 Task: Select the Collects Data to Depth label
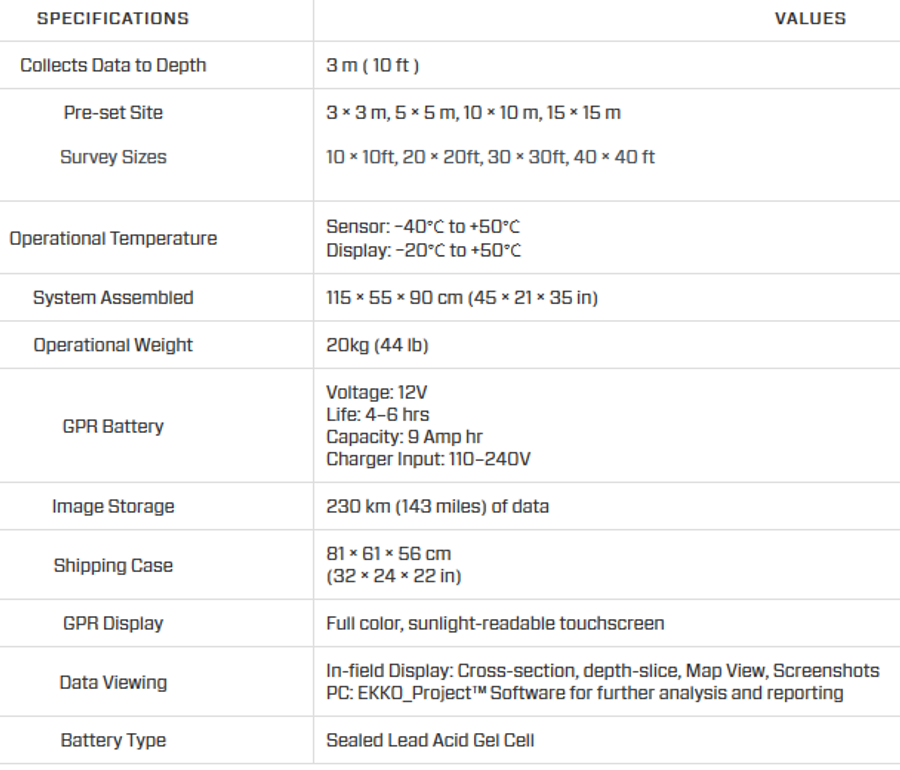click(113, 66)
